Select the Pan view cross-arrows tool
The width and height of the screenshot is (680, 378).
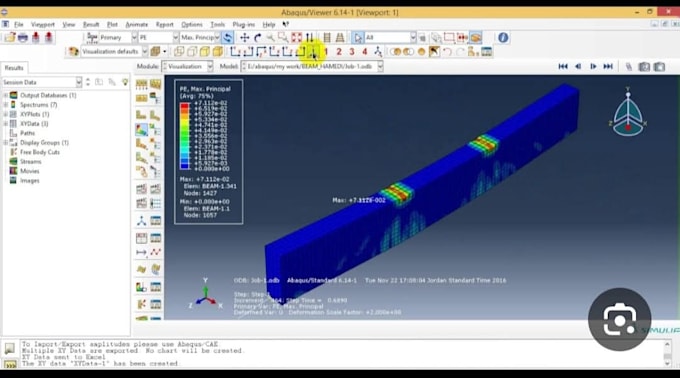[x=245, y=38]
